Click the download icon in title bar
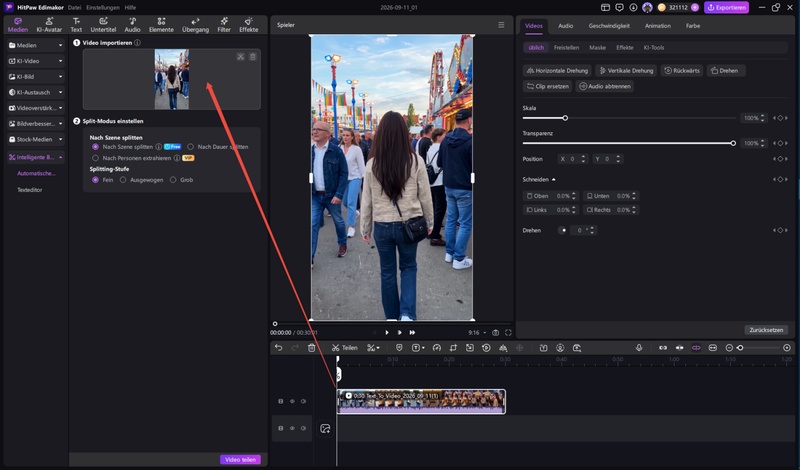The height and width of the screenshot is (470, 800). pyautogui.click(x=633, y=7)
